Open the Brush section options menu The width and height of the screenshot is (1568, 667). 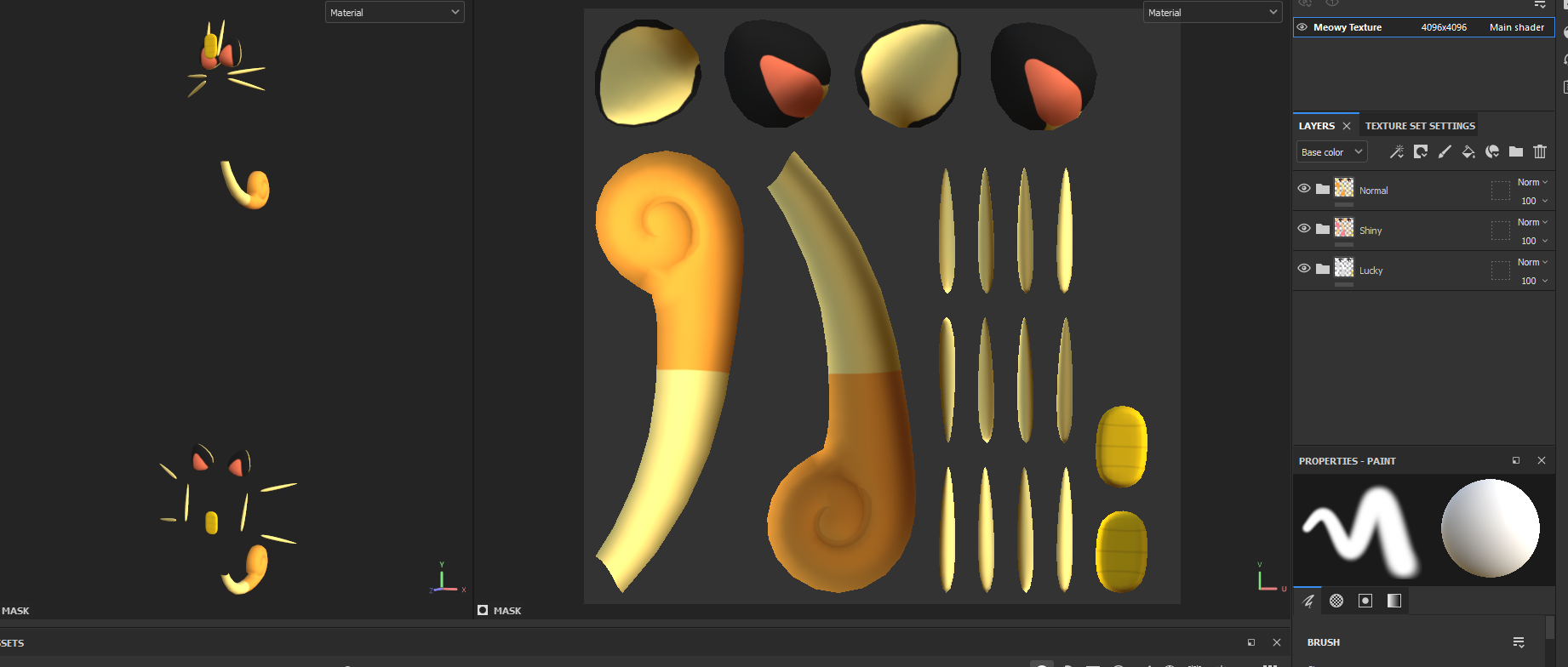(x=1519, y=642)
